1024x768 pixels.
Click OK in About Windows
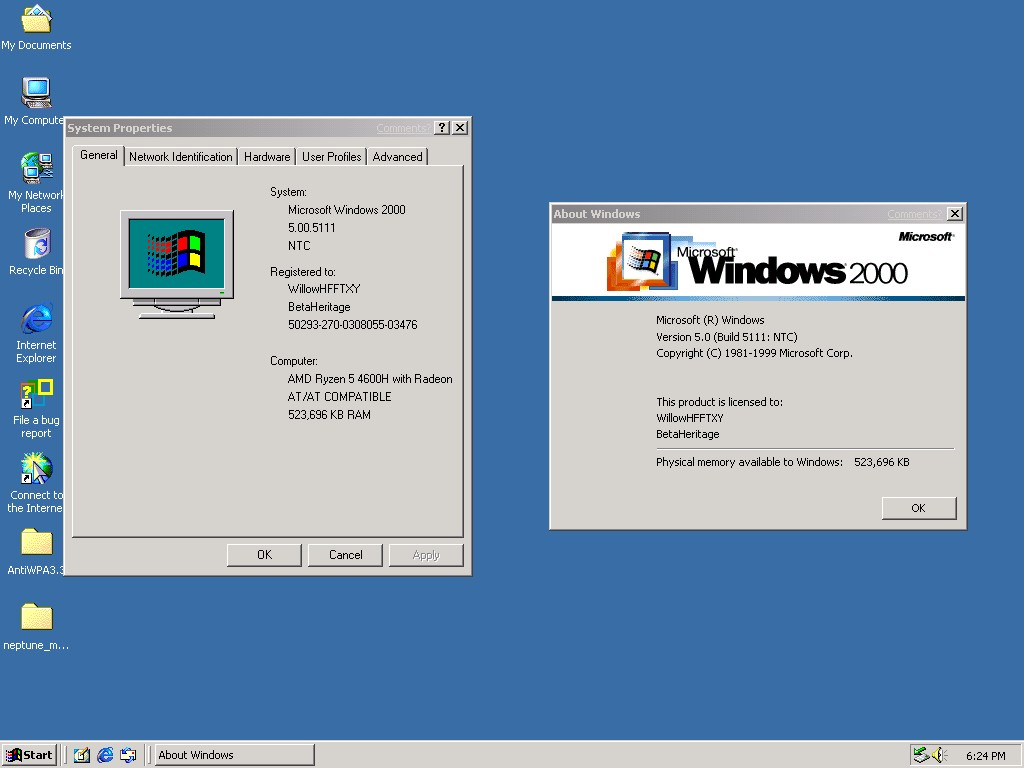click(x=919, y=508)
